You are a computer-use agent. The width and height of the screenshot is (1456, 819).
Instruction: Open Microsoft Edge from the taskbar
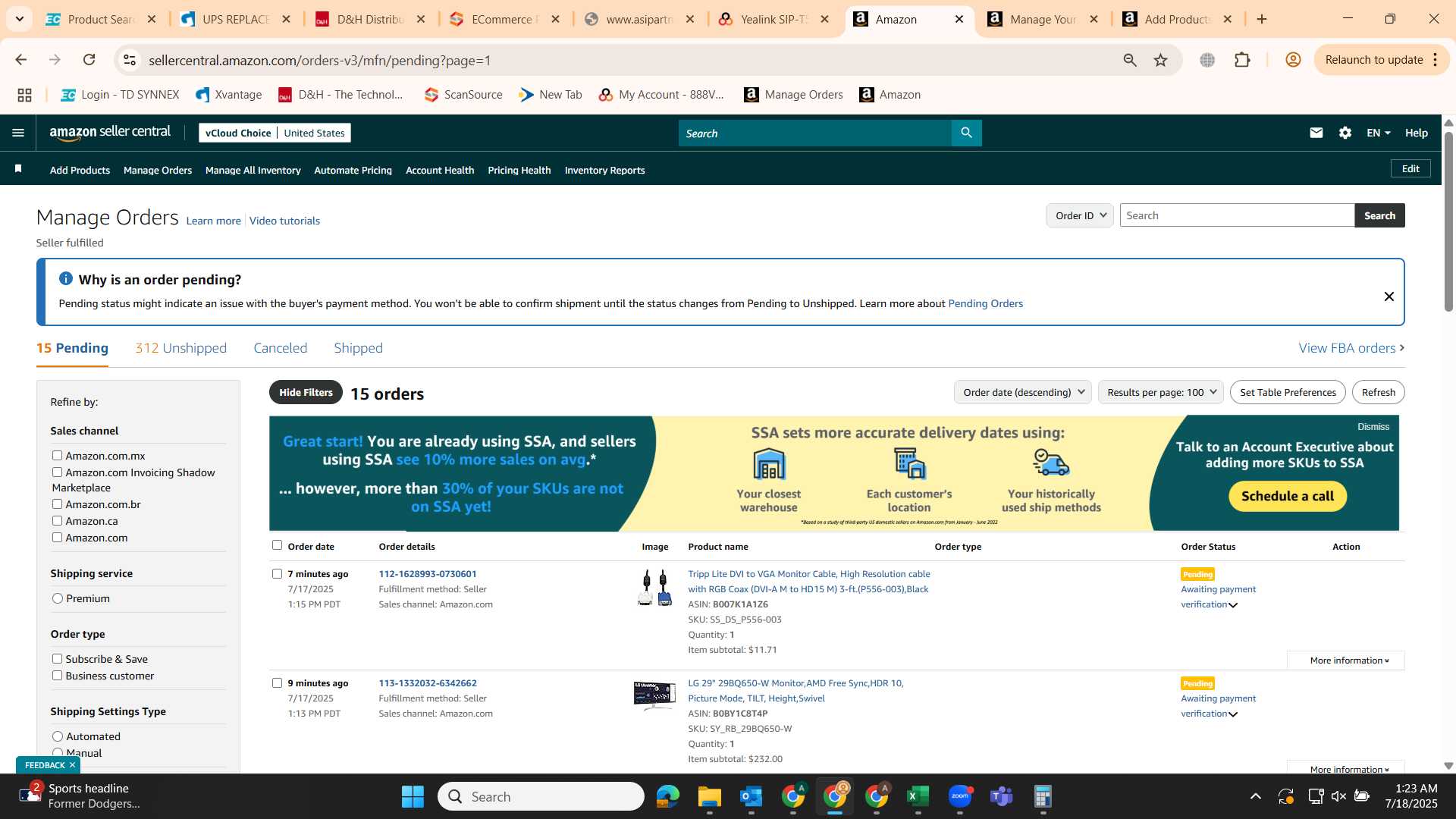pyautogui.click(x=668, y=796)
